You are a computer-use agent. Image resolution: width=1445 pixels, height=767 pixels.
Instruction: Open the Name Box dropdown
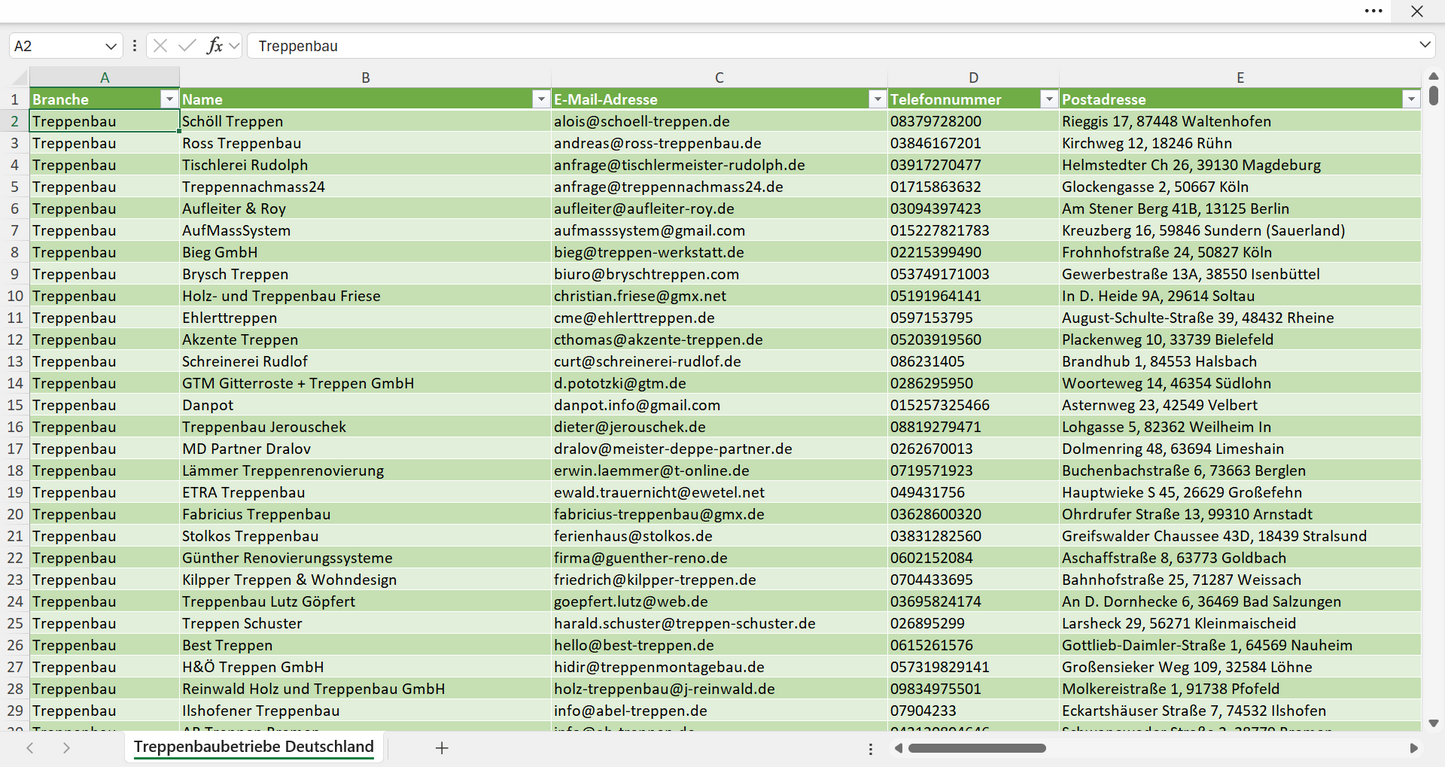[x=110, y=46]
